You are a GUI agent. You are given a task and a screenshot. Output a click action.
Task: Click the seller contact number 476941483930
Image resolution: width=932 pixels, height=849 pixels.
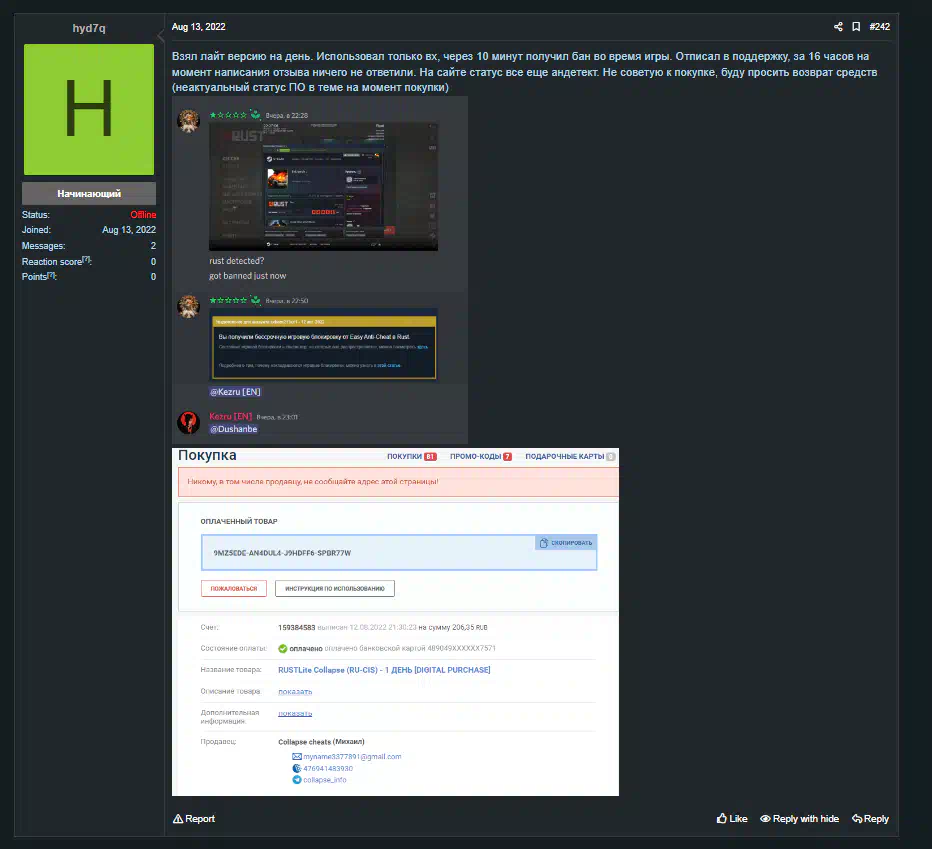[328, 769]
